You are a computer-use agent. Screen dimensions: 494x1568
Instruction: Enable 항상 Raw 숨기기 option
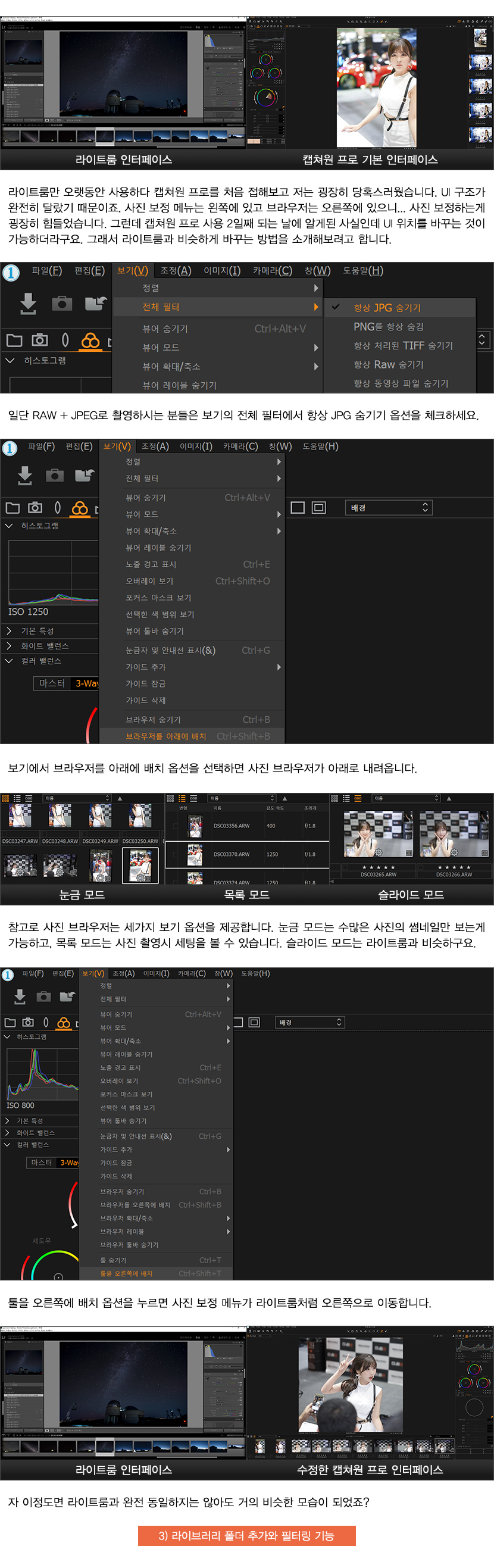pyautogui.click(x=400, y=364)
